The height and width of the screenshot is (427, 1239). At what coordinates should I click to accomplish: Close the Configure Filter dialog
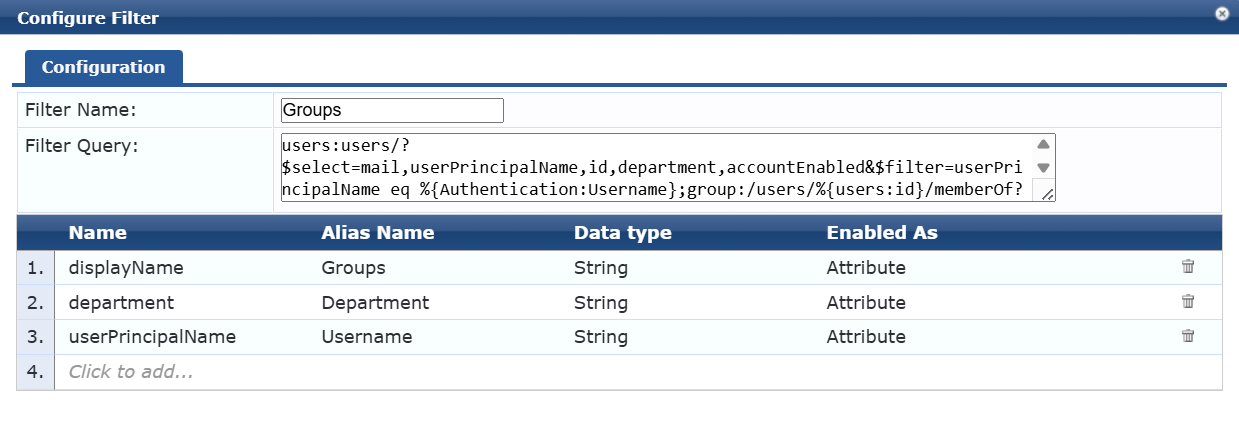(1222, 14)
